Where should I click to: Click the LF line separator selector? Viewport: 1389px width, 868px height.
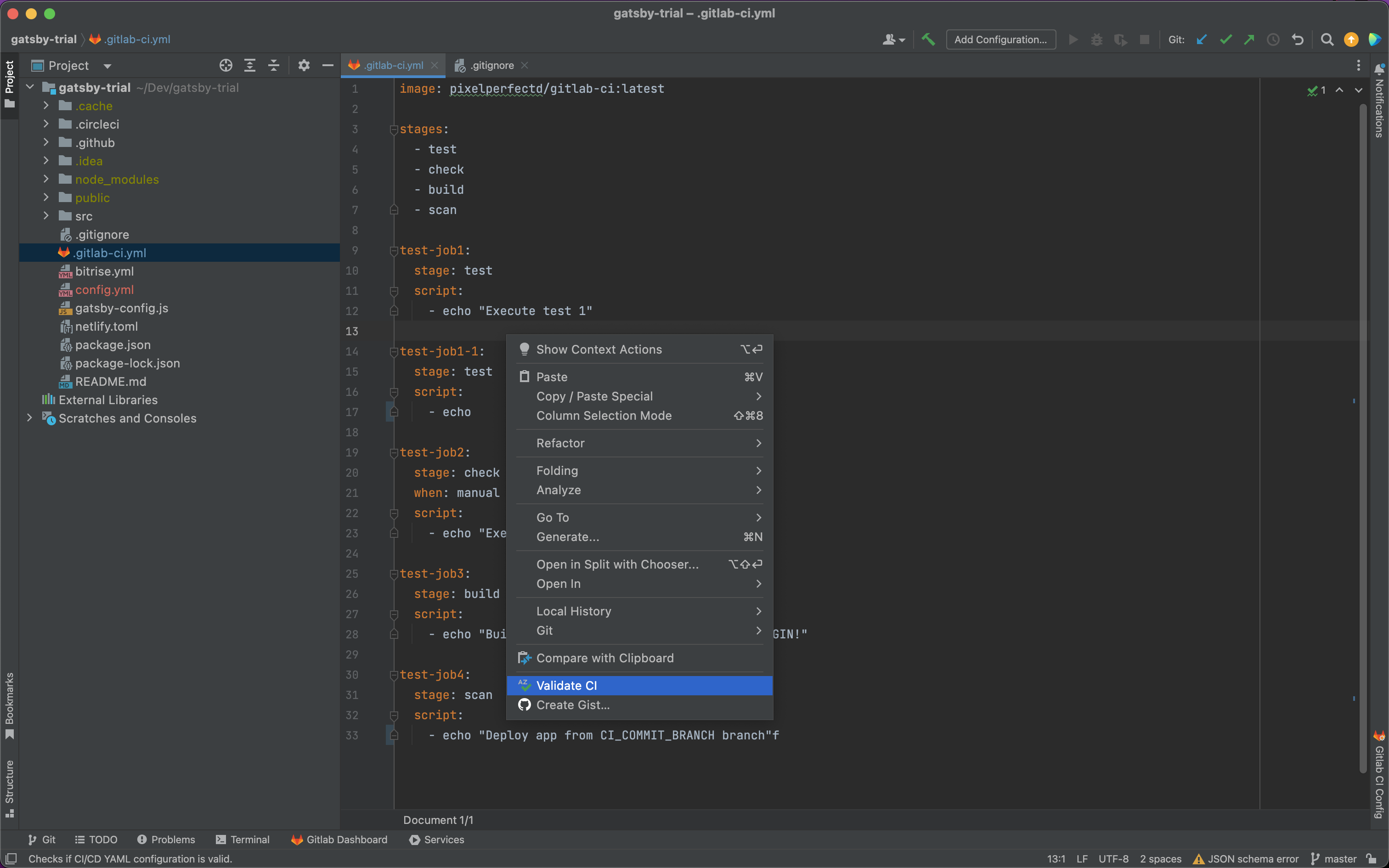1082,859
